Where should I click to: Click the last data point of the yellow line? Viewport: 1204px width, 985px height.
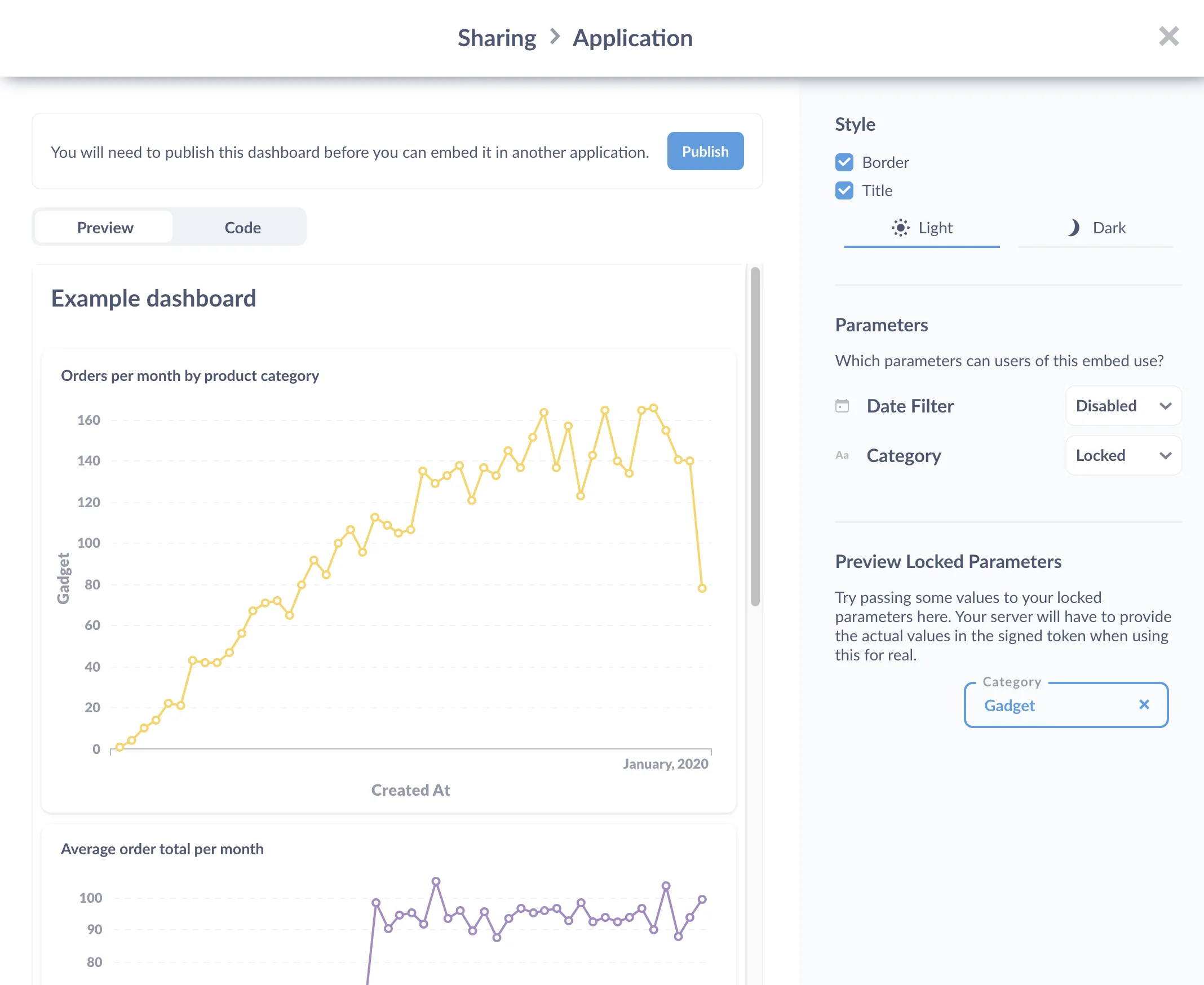702,588
